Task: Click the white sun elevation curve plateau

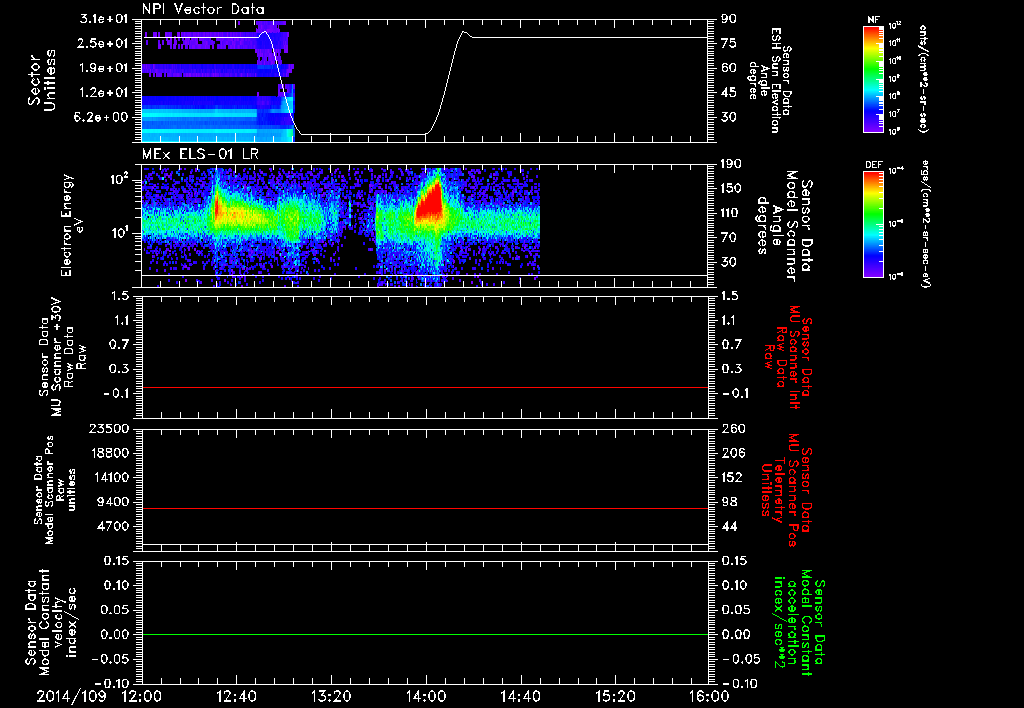Action: coord(588,37)
